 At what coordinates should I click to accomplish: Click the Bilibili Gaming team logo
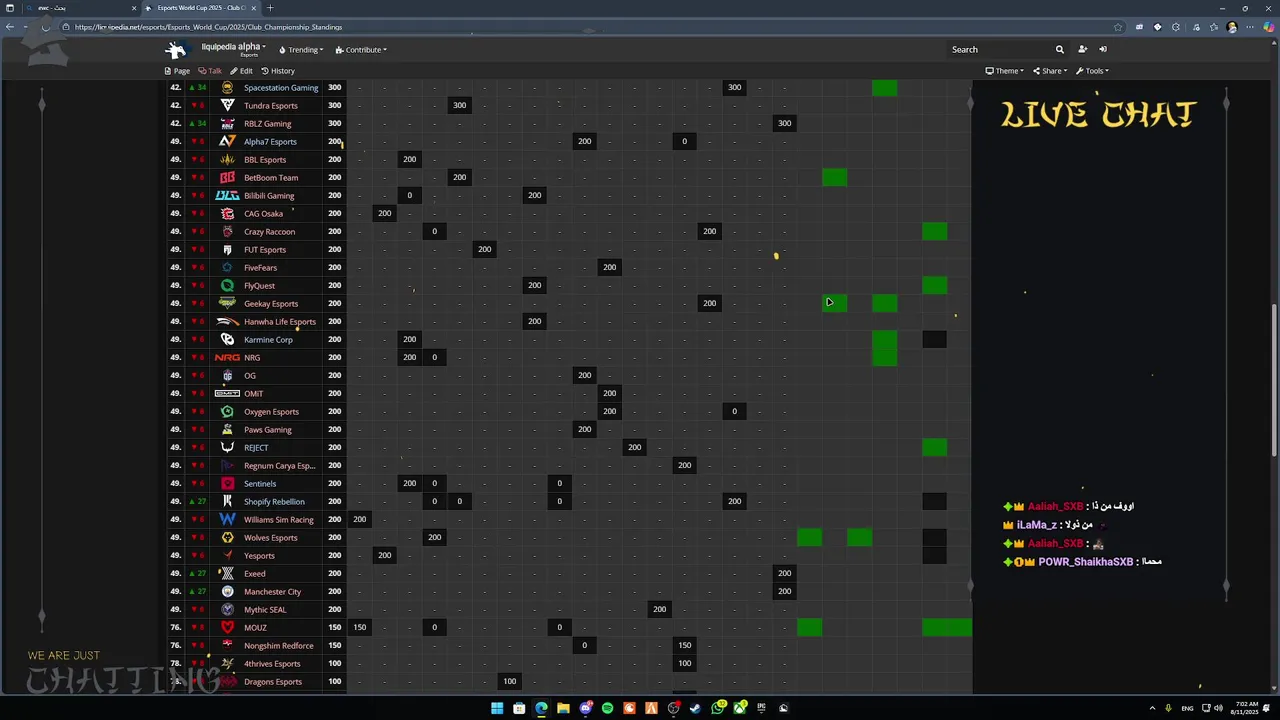coord(227,195)
